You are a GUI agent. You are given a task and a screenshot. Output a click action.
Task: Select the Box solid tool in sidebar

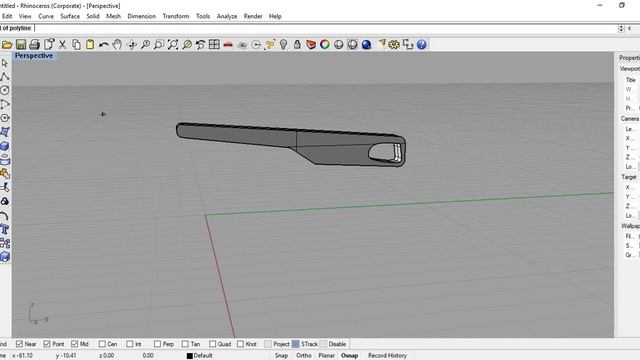pyautogui.click(x=5, y=146)
